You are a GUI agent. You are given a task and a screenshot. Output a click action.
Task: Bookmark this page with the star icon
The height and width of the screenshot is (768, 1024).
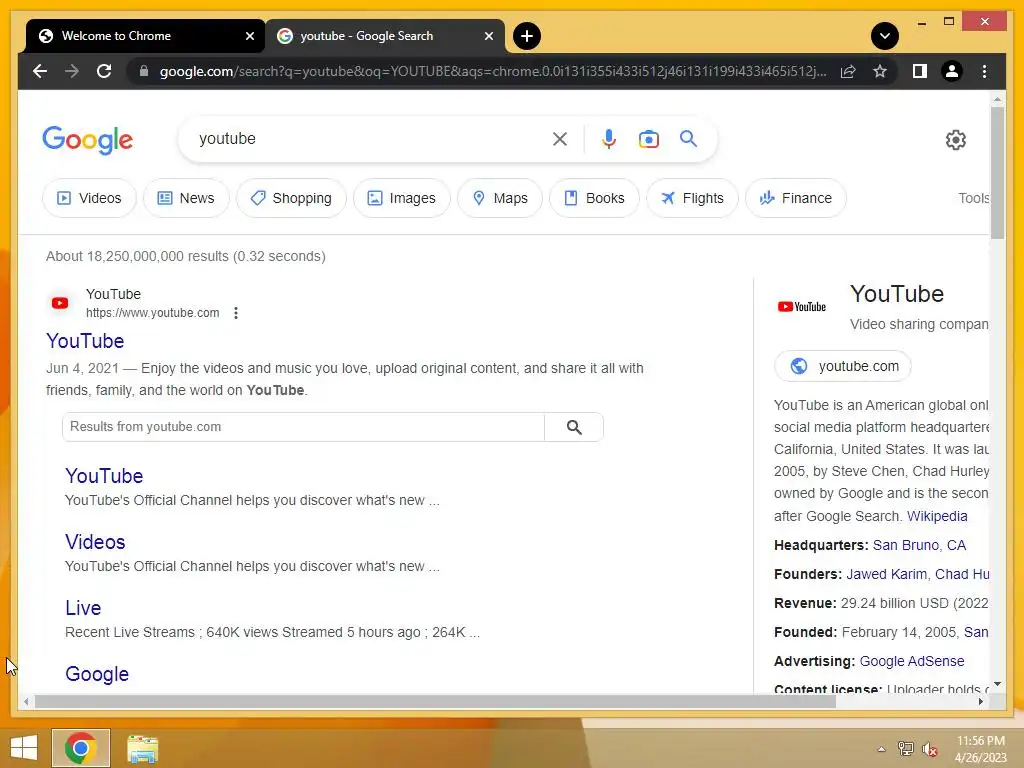click(880, 71)
